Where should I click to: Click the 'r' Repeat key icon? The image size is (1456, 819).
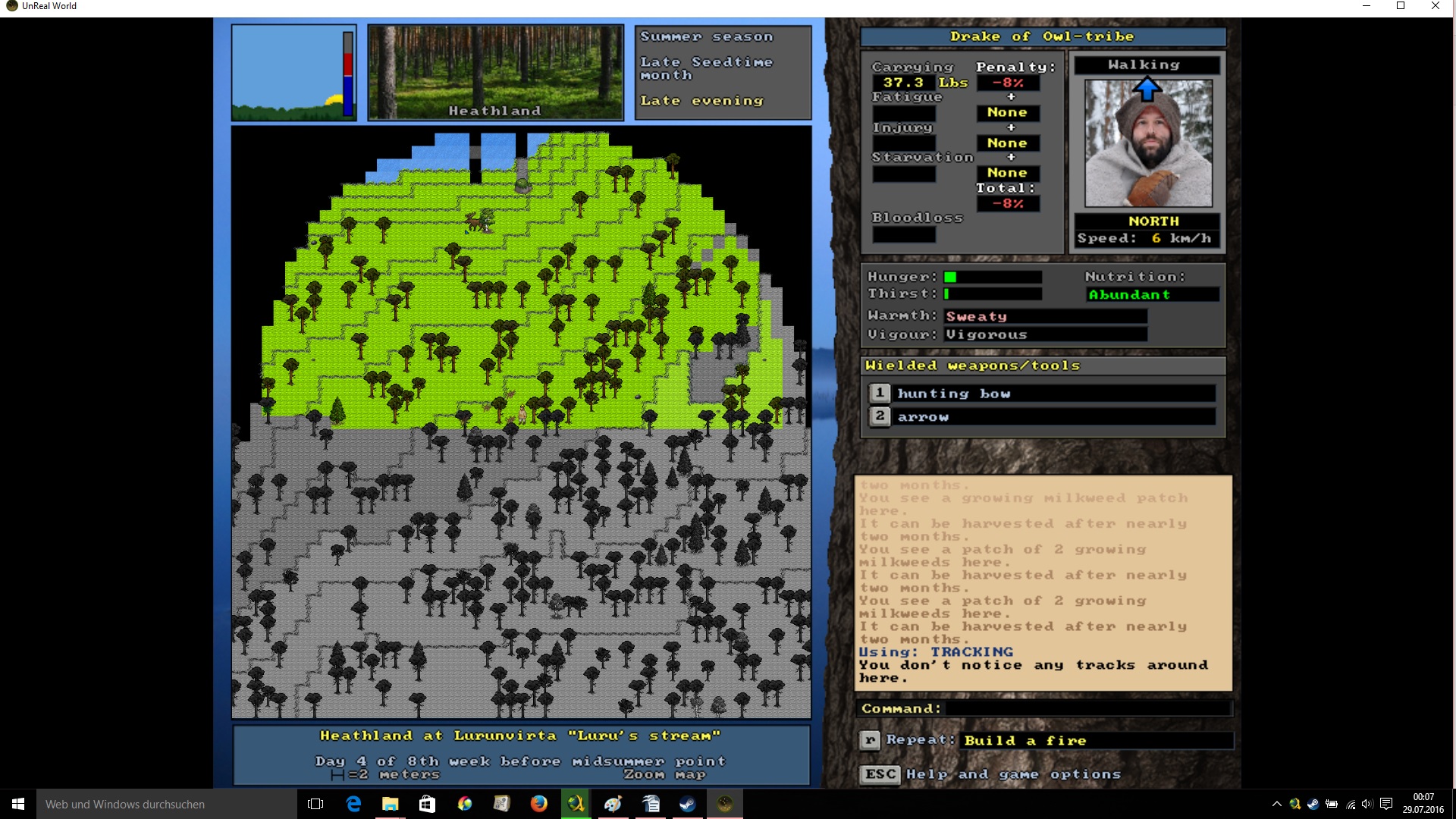pos(870,740)
